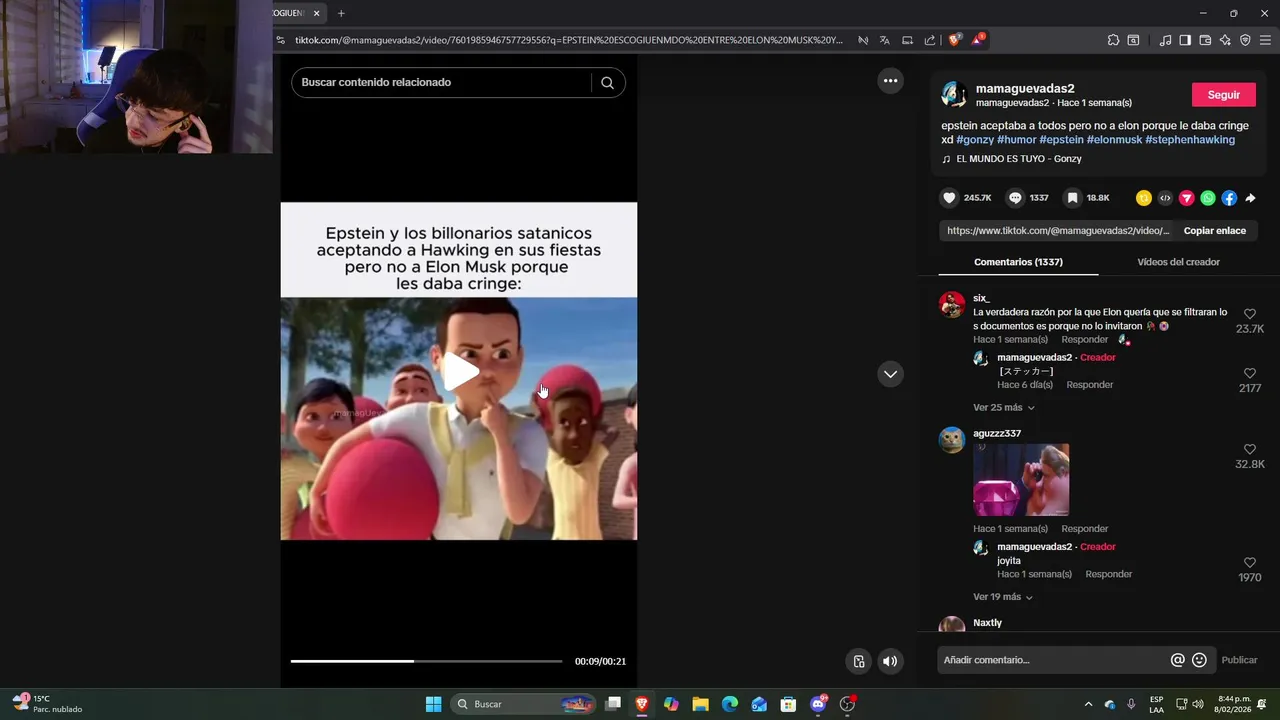
Task: Open the browser extensions puzzle icon
Action: tap(1113, 40)
